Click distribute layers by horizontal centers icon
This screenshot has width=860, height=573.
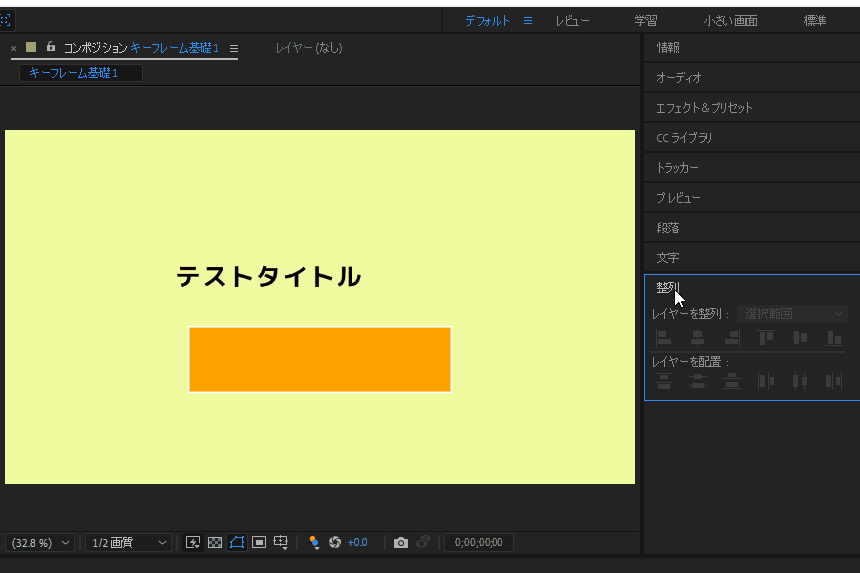[800, 381]
